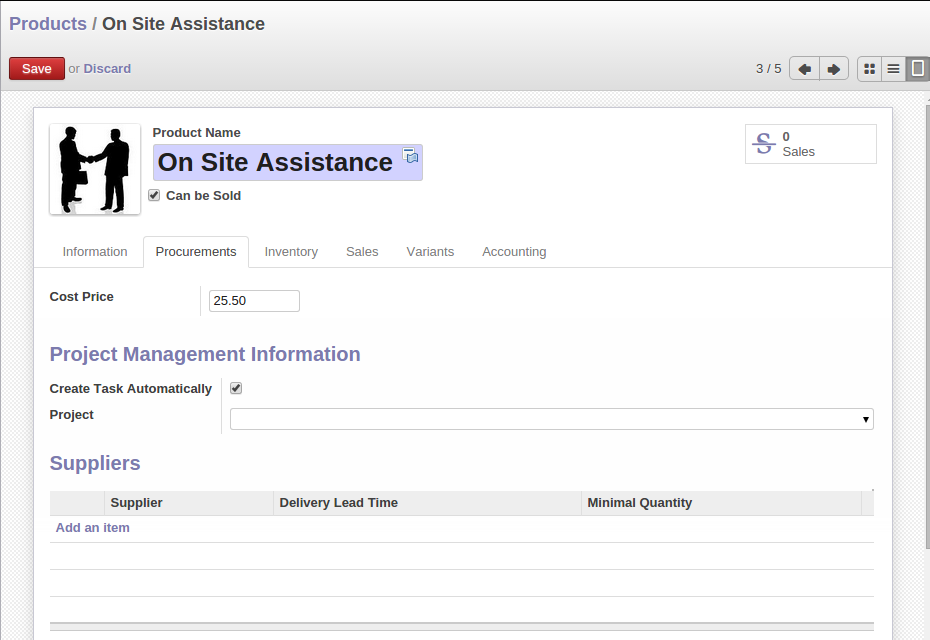Go to the next product record arrow

[x=833, y=69]
